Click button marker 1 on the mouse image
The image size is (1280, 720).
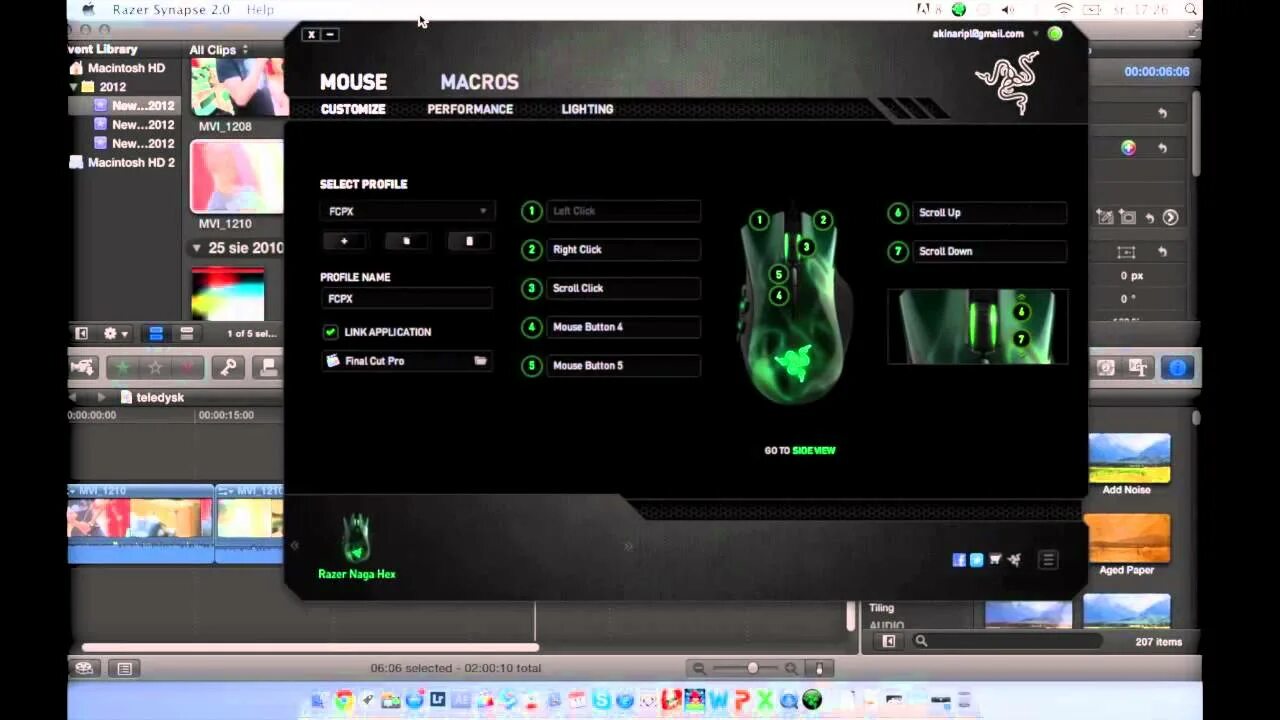point(759,220)
